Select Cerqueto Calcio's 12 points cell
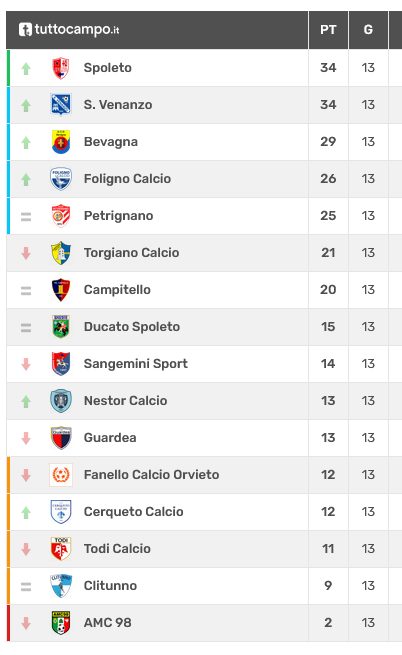This screenshot has width=402, height=655. point(328,512)
